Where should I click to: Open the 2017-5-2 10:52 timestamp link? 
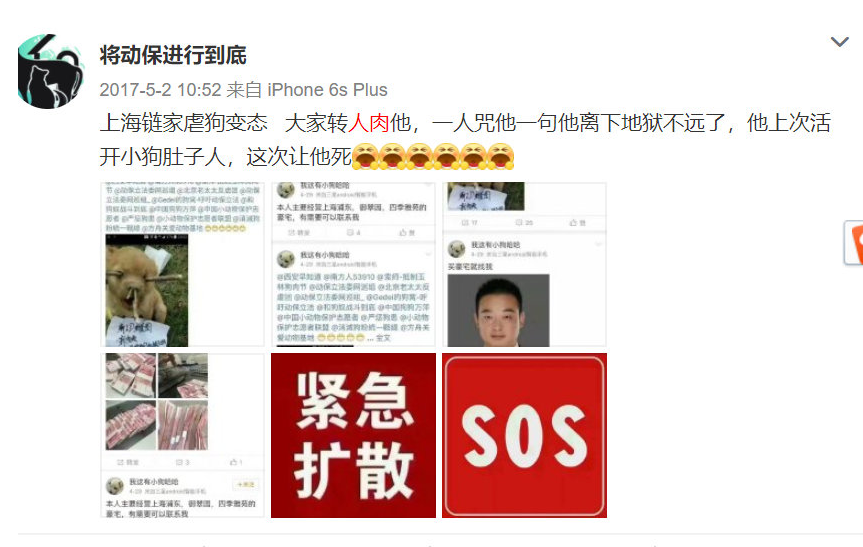pyautogui.click(x=160, y=90)
